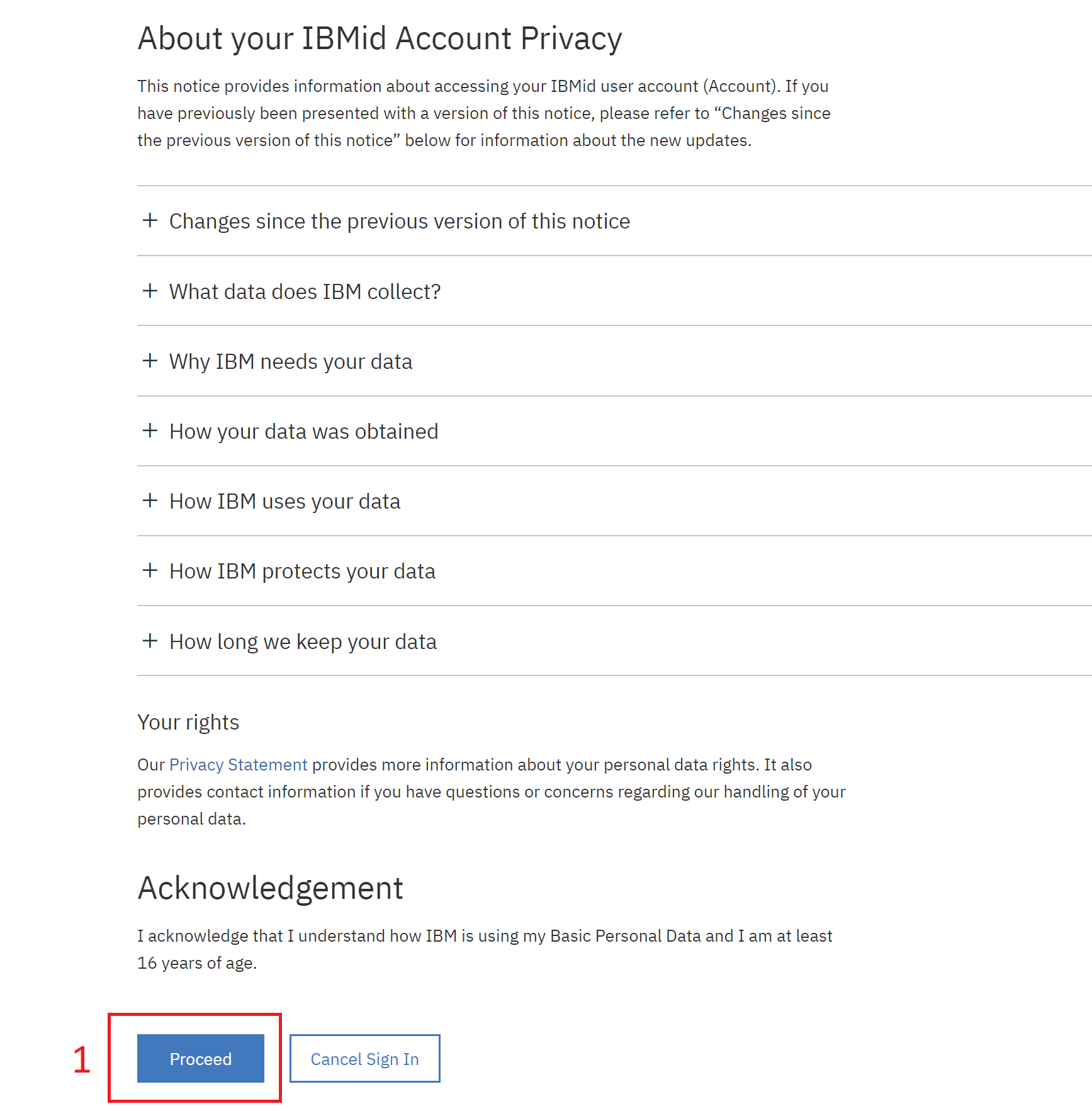1092x1111 pixels.
Task: Open 'How your data was obtained' accordion title
Action: 303,432
